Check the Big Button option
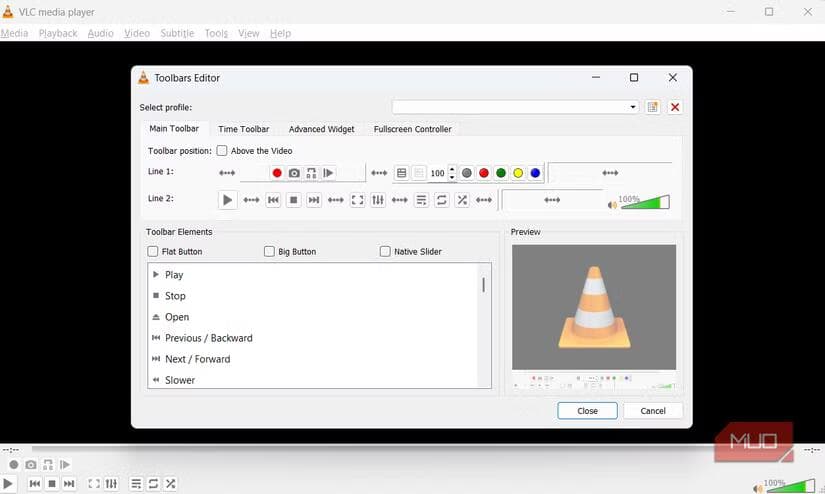Screen dimensions: 825x494 [269, 251]
